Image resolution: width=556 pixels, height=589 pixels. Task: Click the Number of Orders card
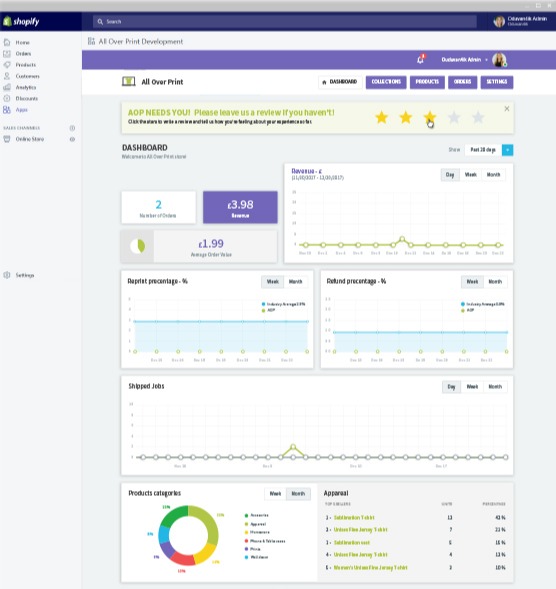[159, 207]
